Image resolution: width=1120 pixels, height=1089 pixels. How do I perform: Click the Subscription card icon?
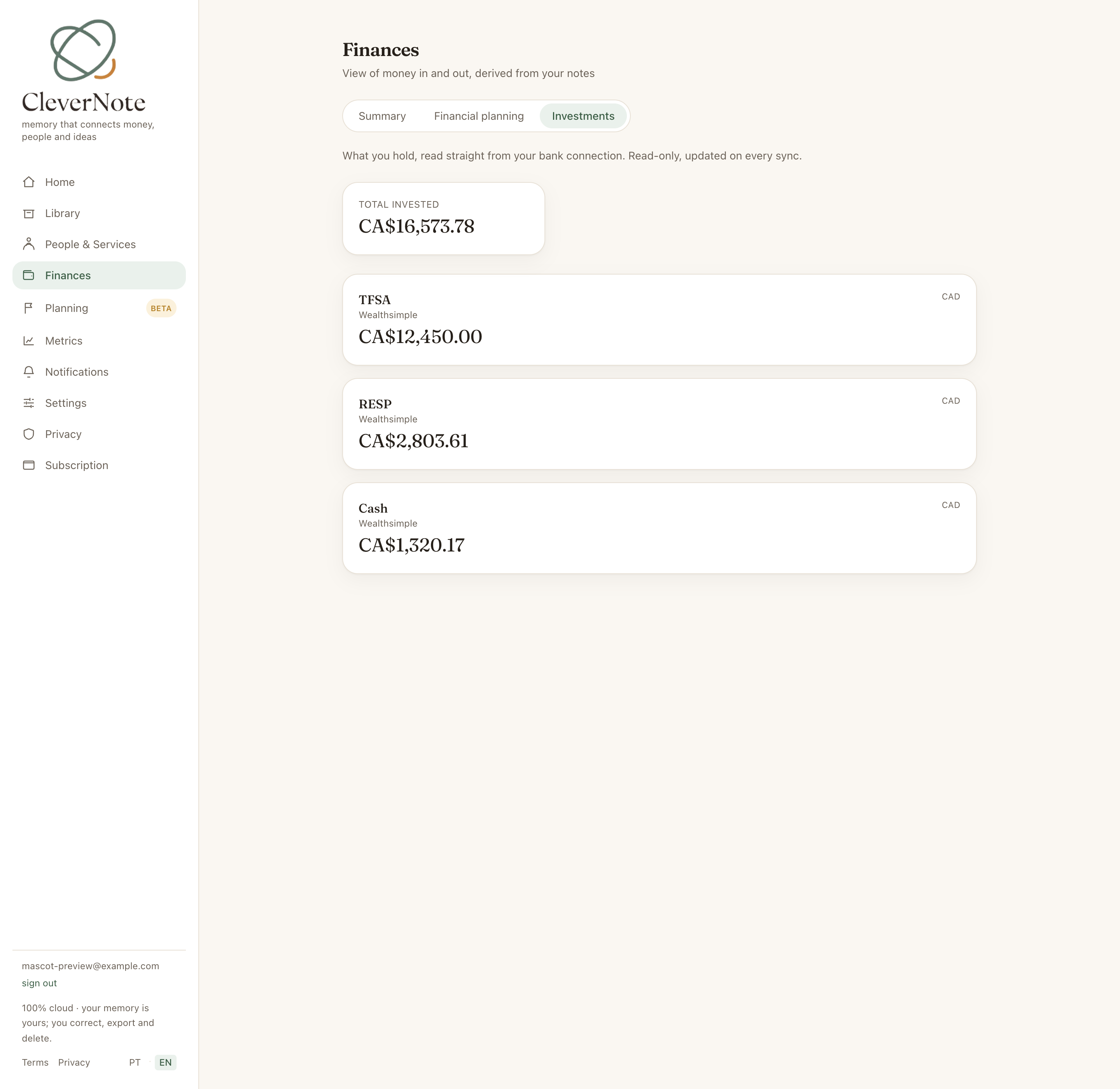tap(29, 466)
